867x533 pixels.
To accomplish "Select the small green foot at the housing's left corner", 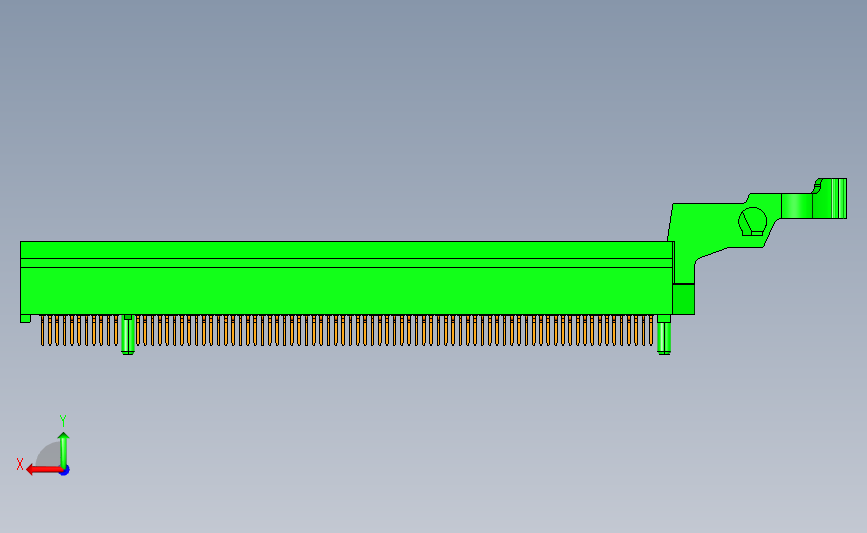I will point(25,318).
